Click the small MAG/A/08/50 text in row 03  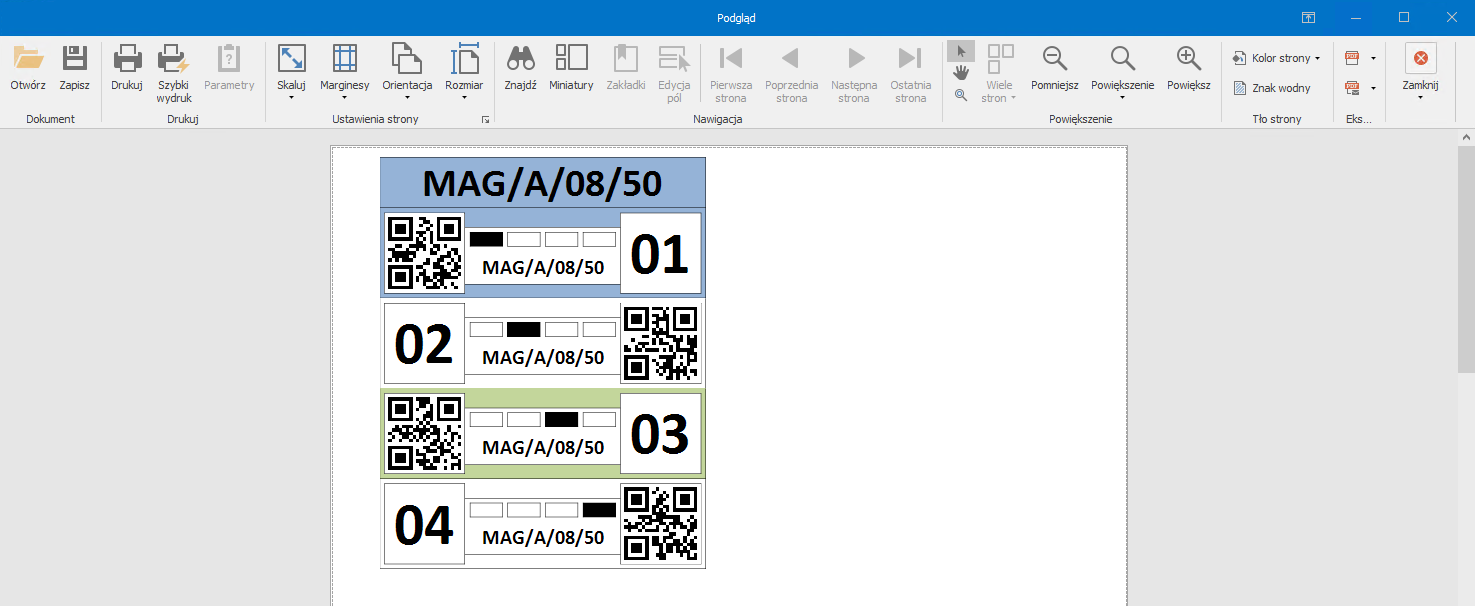point(543,447)
